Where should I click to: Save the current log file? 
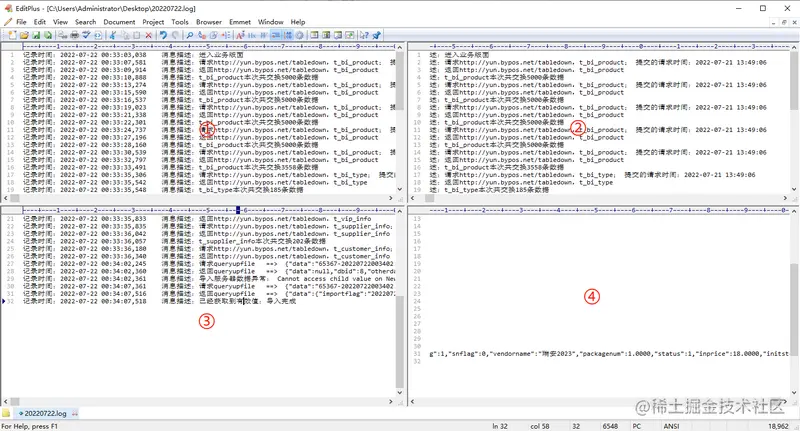[36, 35]
